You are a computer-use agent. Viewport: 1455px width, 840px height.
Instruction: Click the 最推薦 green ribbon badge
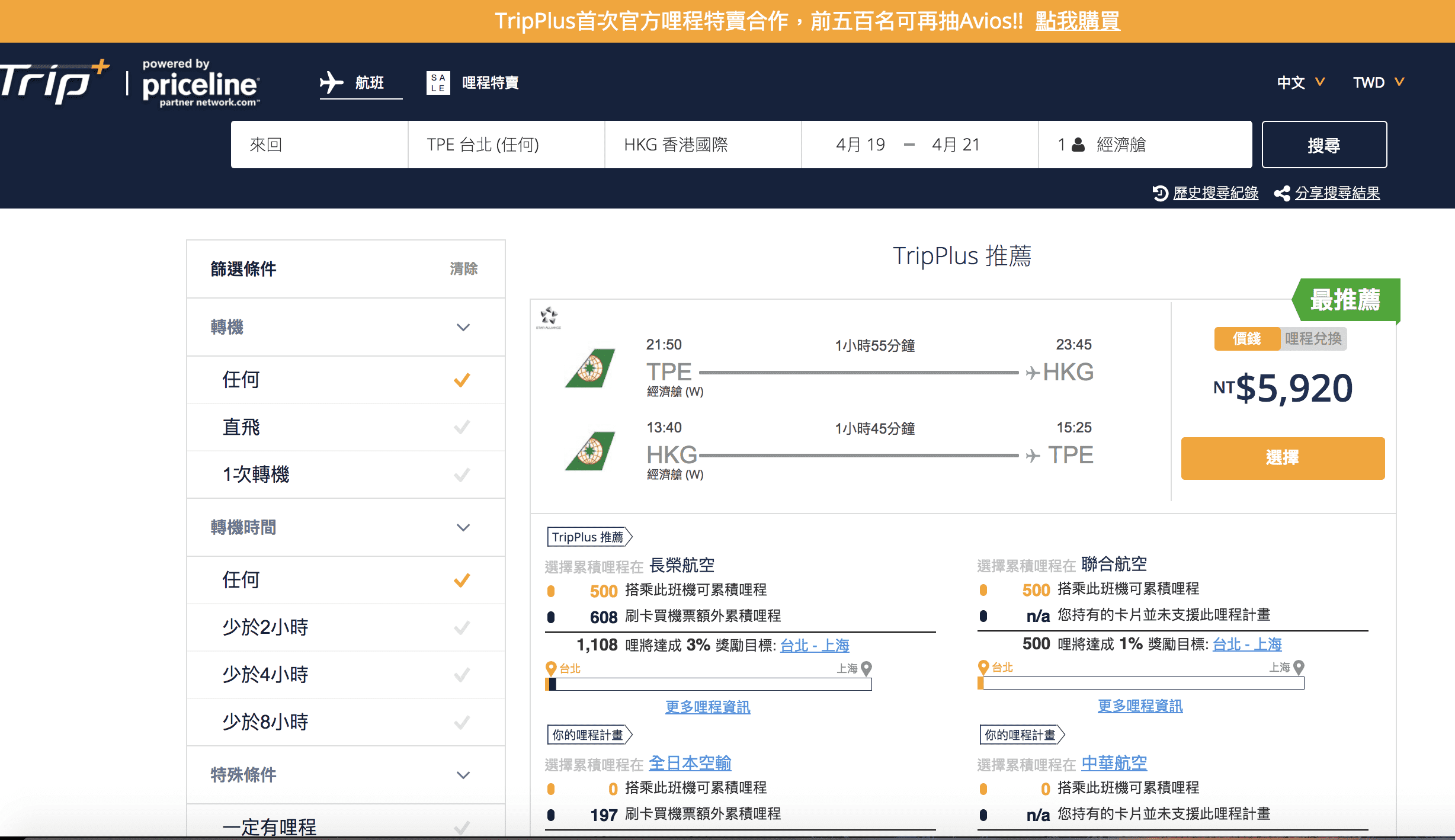(x=1345, y=300)
